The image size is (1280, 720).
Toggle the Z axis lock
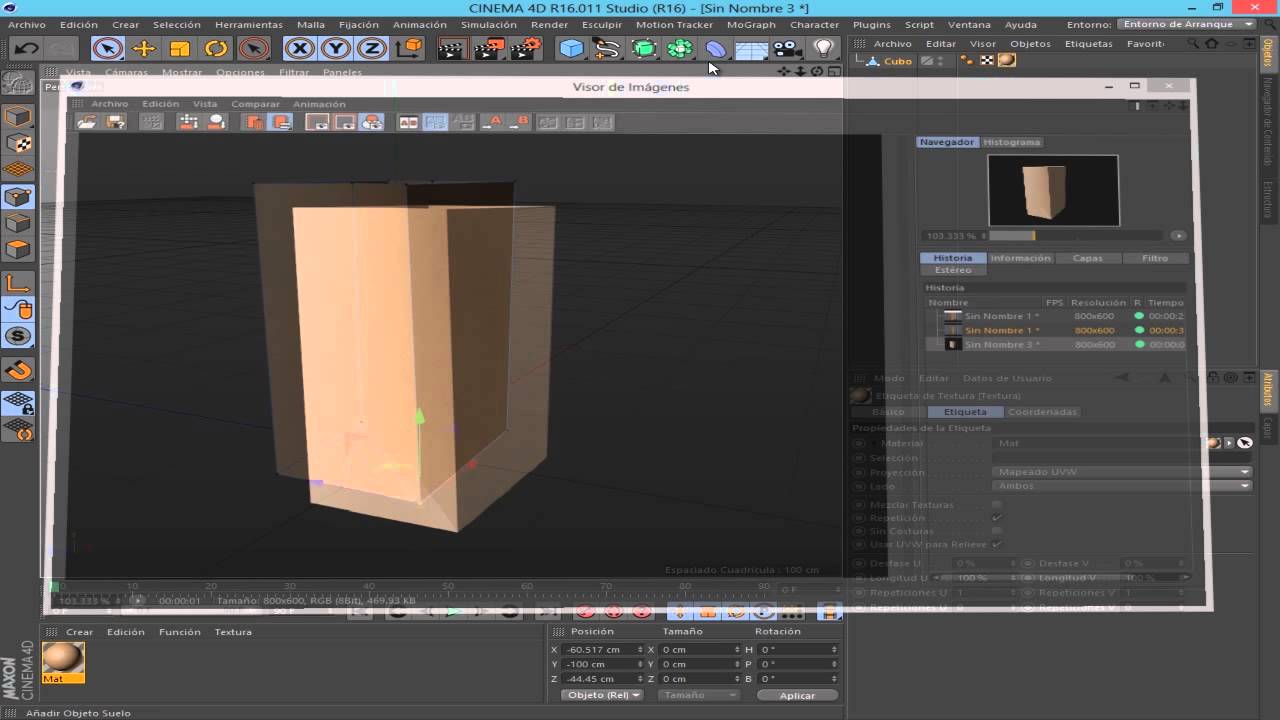pos(372,48)
